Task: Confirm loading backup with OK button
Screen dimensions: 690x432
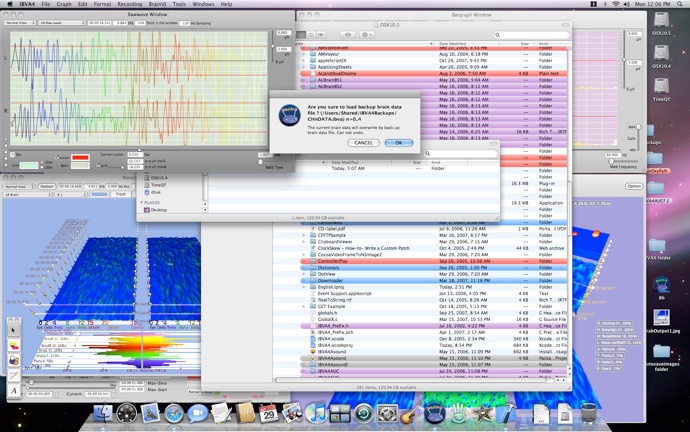Action: 399,143
